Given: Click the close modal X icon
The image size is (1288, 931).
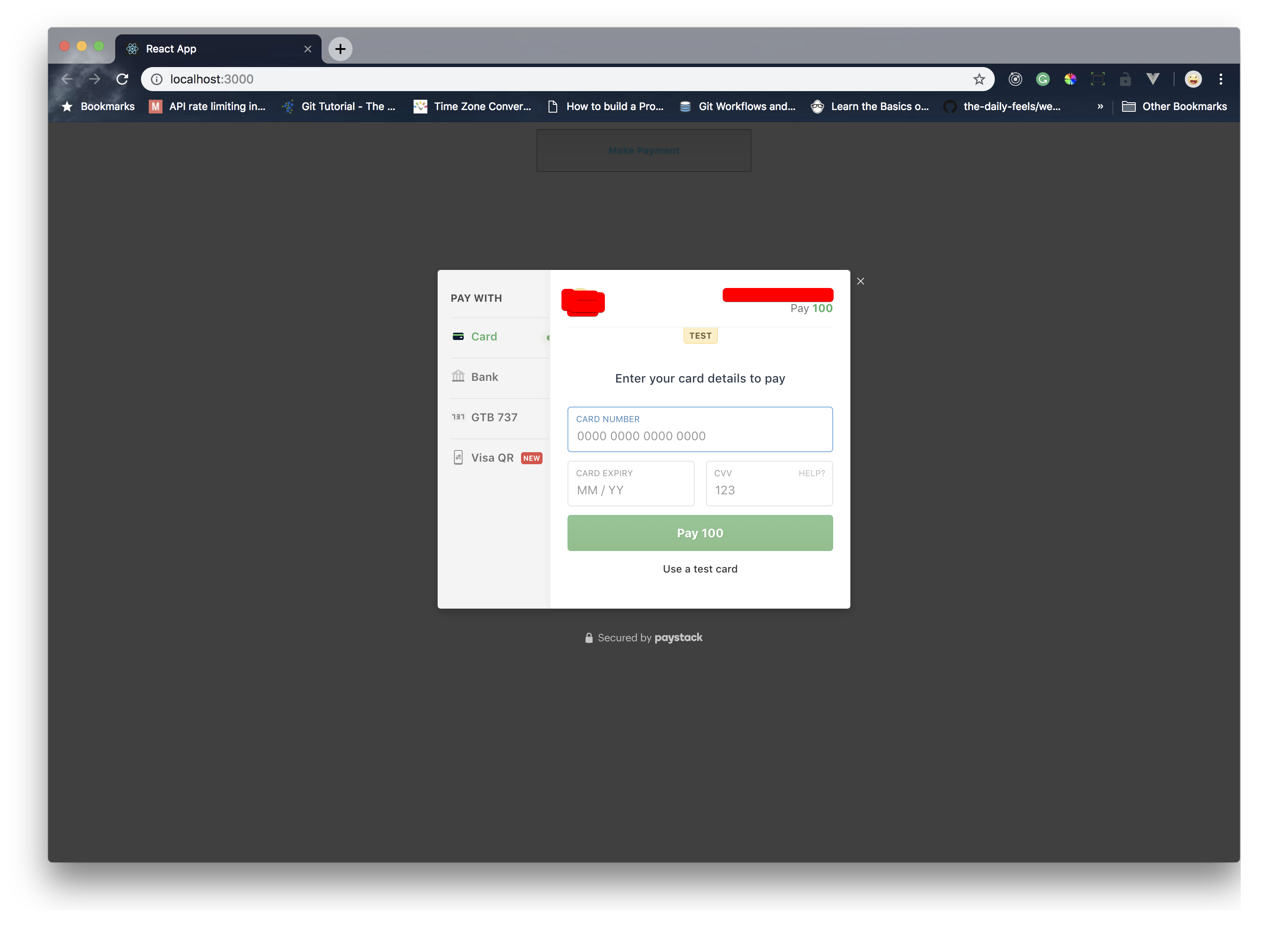Looking at the screenshot, I should point(859,281).
